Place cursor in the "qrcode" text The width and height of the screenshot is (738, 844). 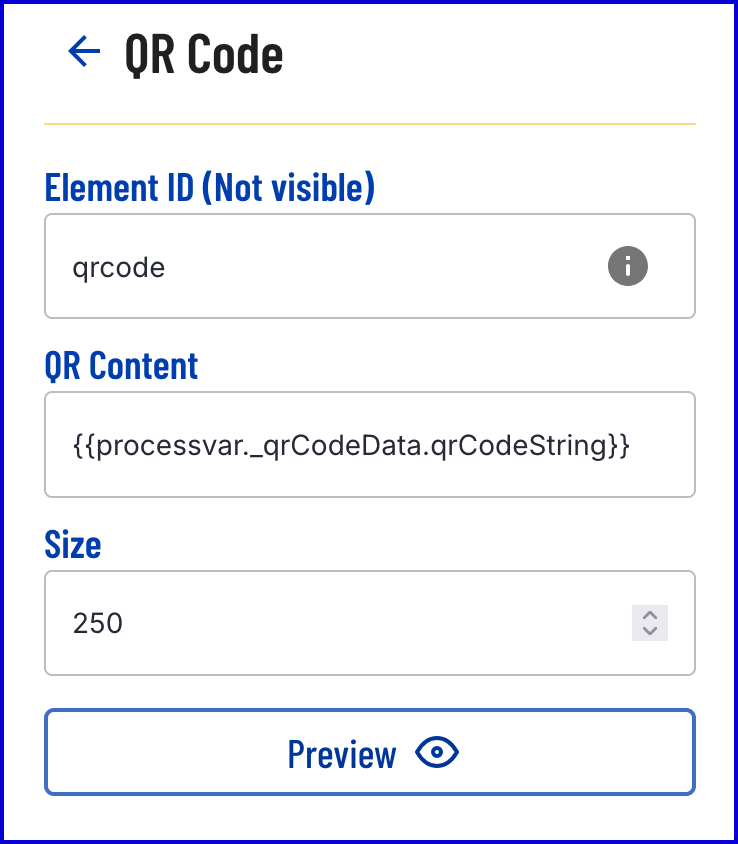[x=118, y=267]
